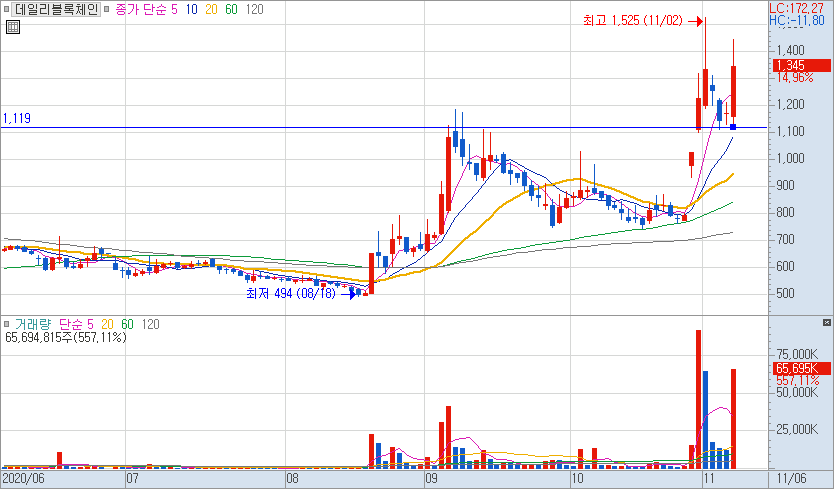The image size is (834, 489).
Task: Click the 07 month axis label
Action: [x=132, y=478]
